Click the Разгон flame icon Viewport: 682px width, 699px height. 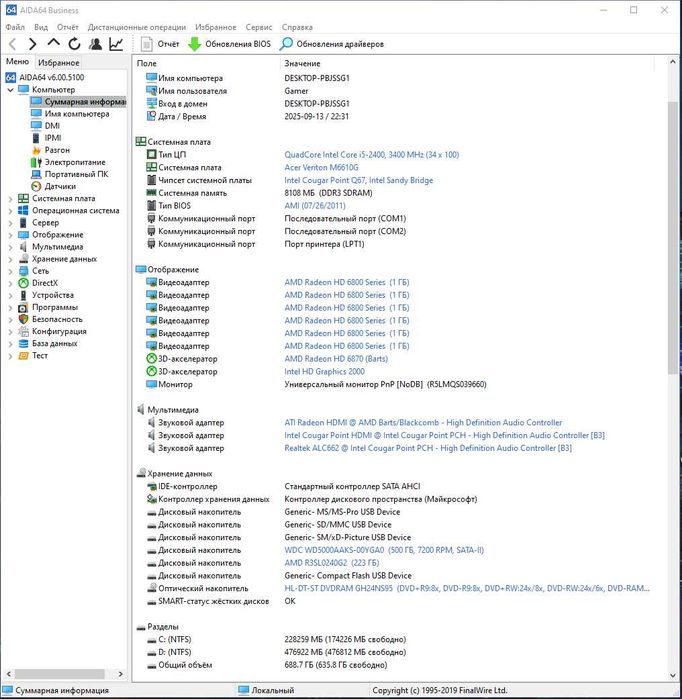coord(36,150)
